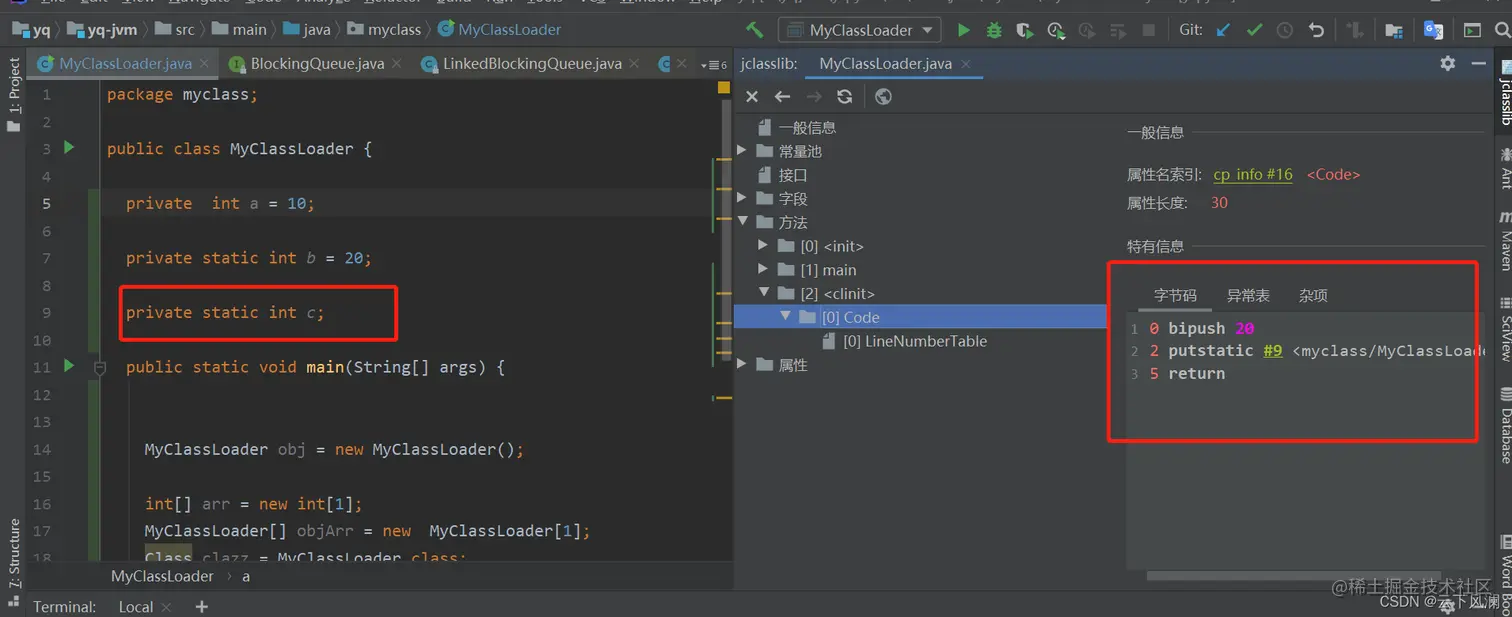Expand the [1] main method node
This screenshot has height=617, width=1512.
[763, 269]
